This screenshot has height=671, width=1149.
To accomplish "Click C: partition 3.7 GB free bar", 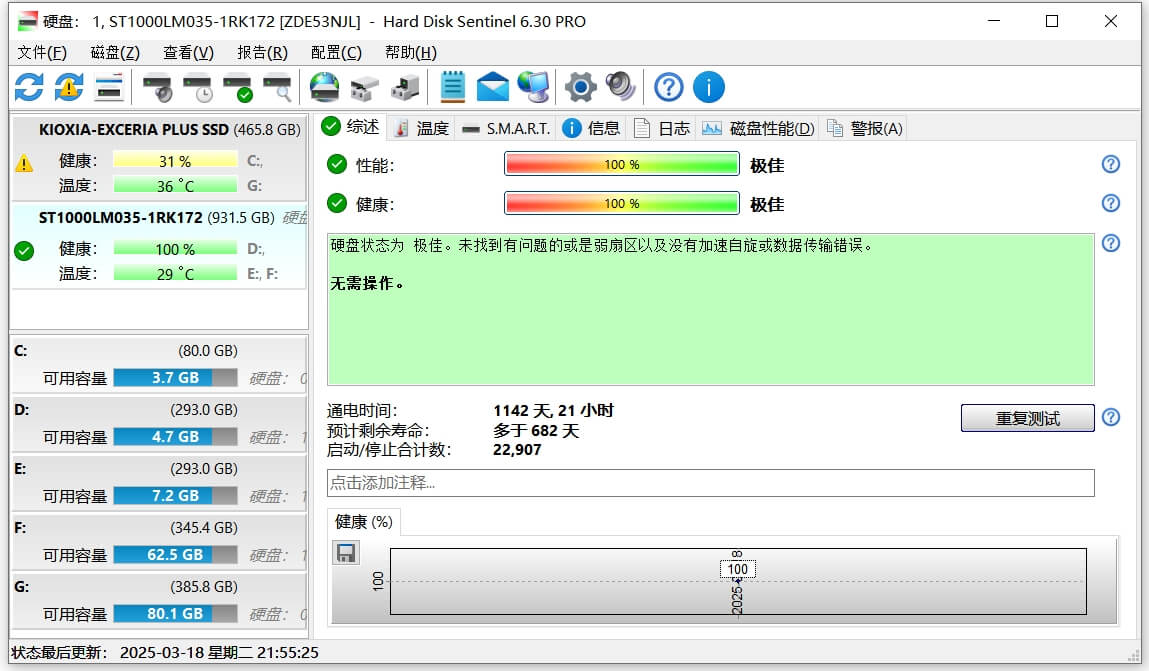I will pyautogui.click(x=175, y=377).
